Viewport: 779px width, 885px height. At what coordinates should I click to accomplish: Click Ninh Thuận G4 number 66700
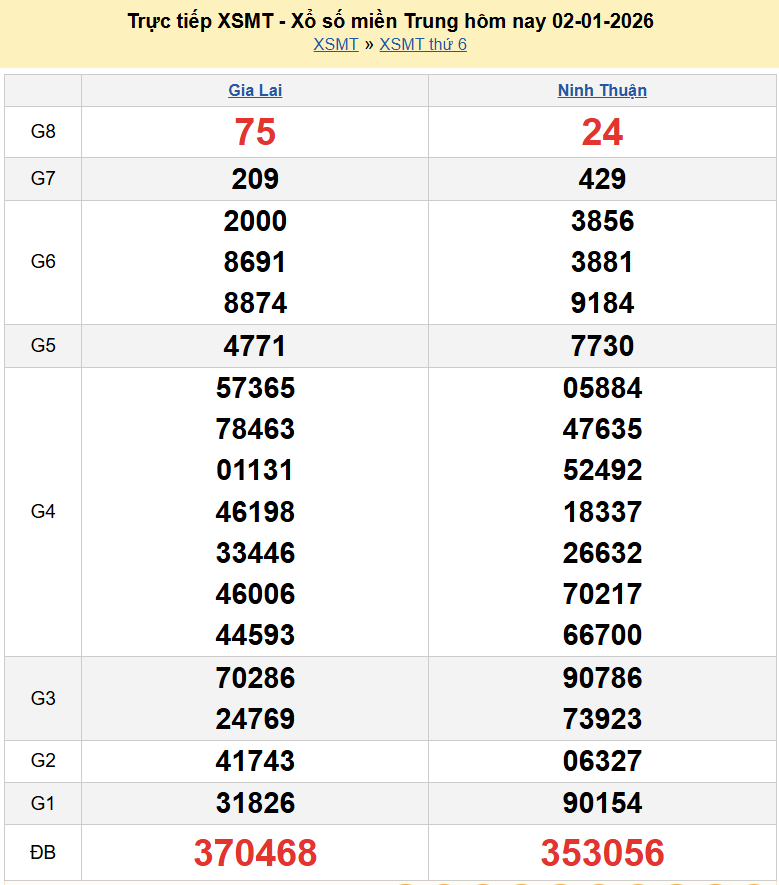tap(602, 635)
